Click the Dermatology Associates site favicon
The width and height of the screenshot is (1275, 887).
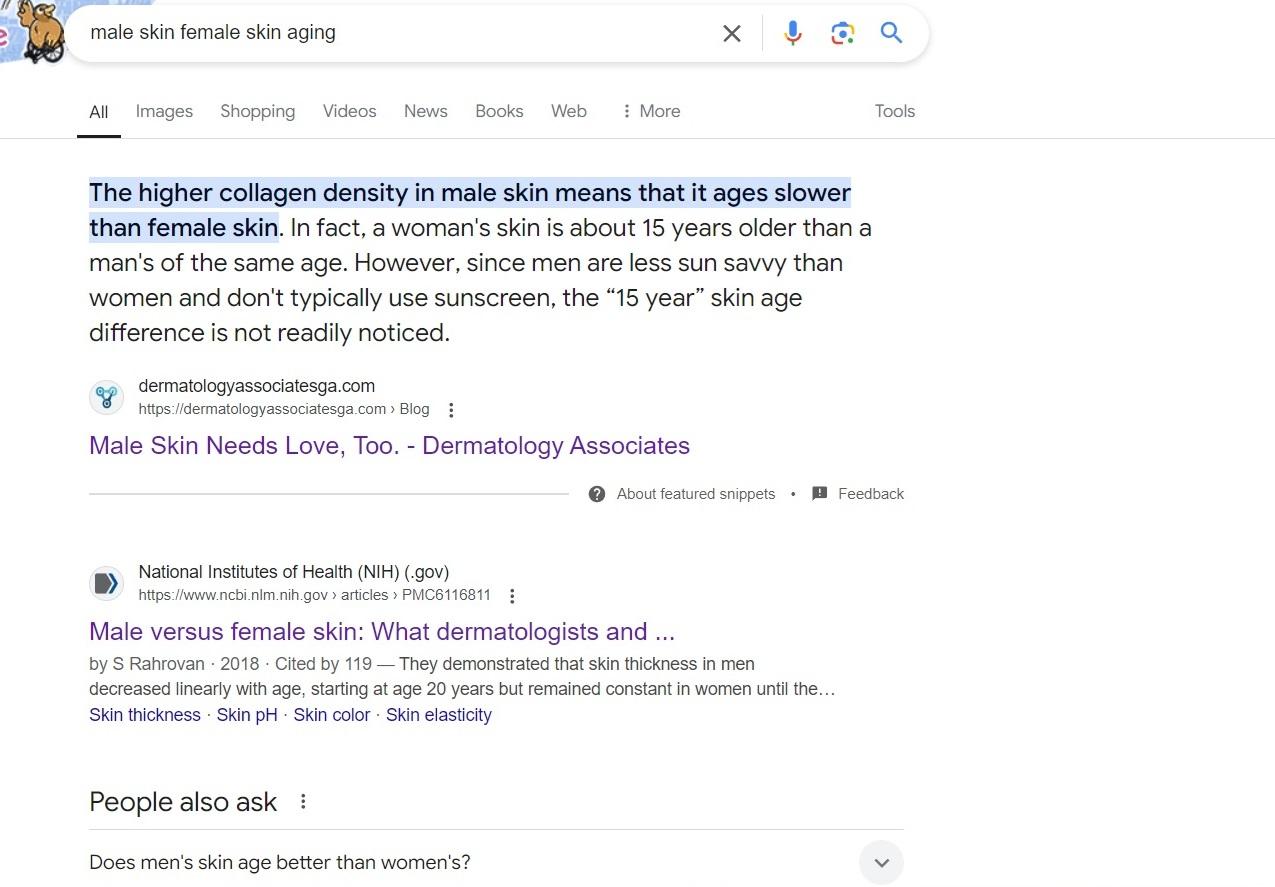pos(106,397)
